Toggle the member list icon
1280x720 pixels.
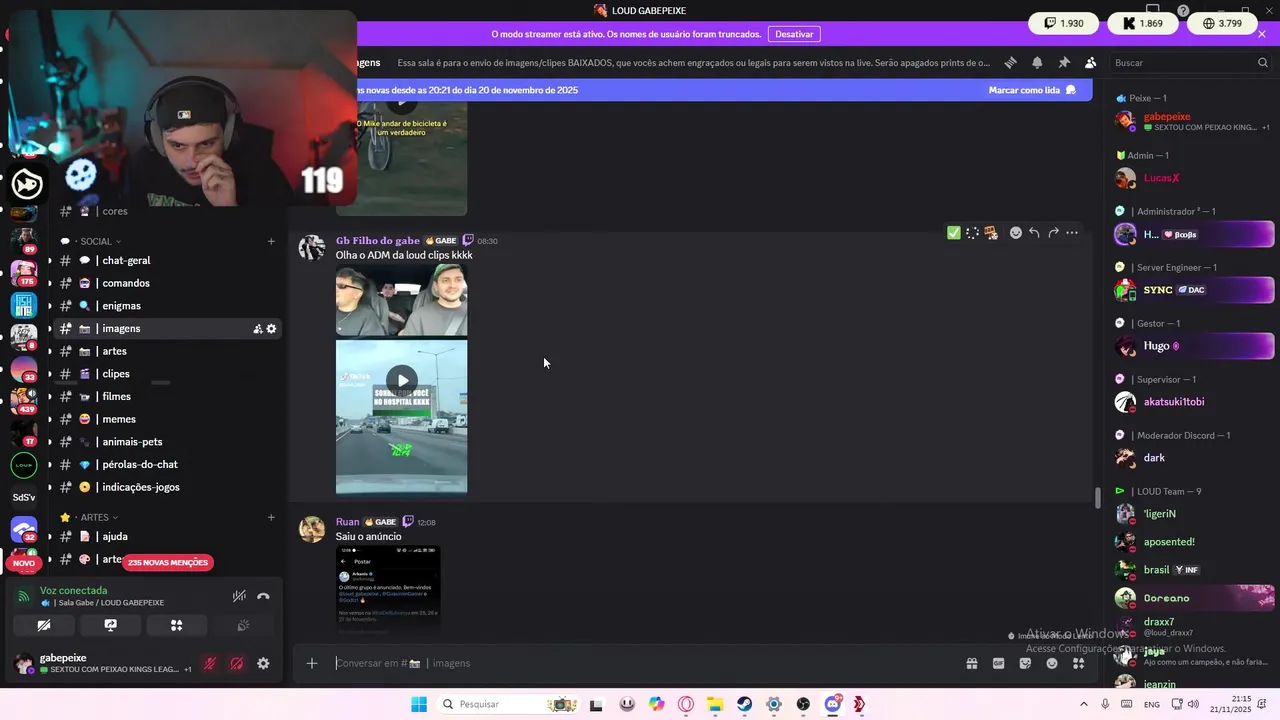[x=1090, y=62]
